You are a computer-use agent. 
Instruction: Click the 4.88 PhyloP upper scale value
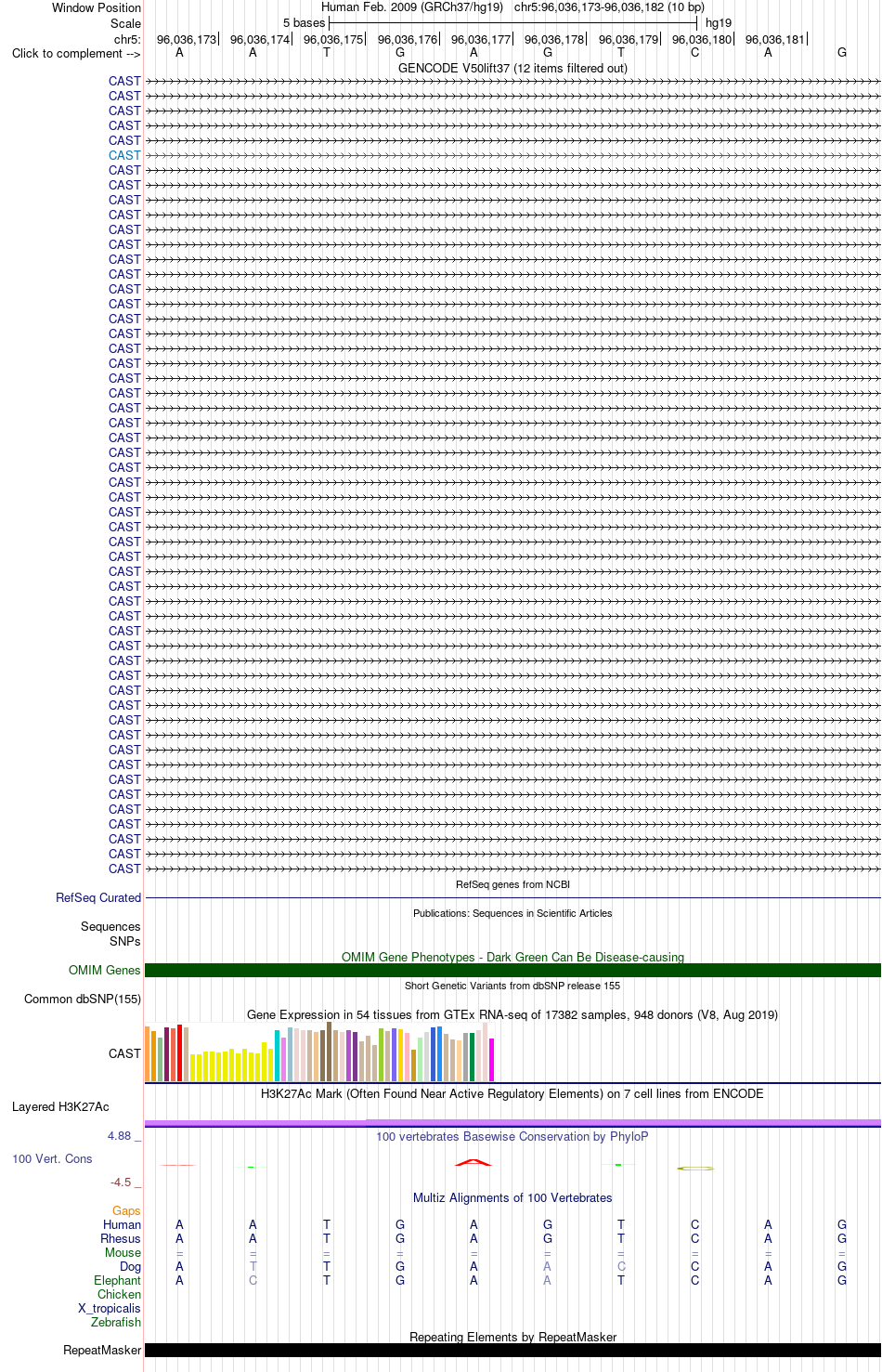coord(123,1135)
